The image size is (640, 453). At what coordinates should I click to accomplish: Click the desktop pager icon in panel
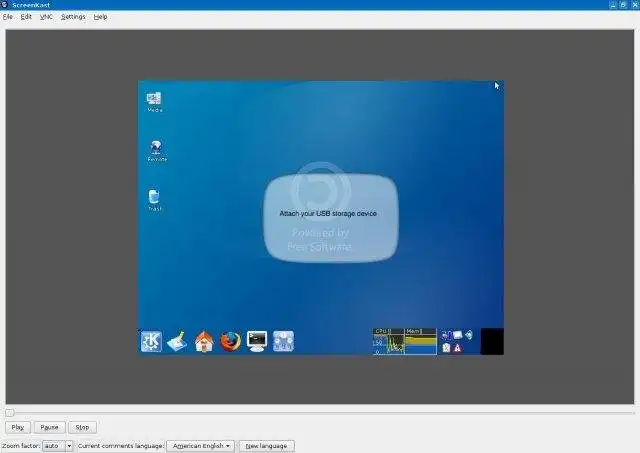283,341
